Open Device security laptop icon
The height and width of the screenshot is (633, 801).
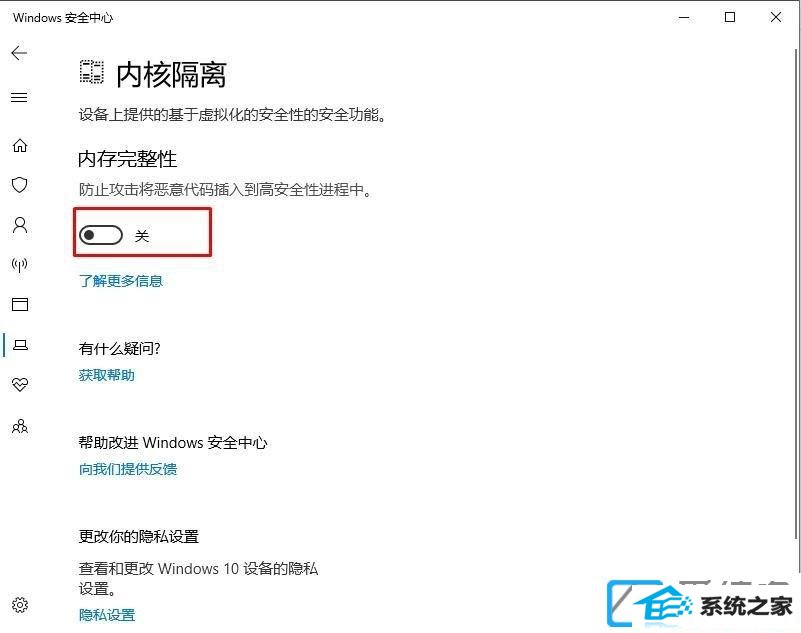(x=20, y=345)
